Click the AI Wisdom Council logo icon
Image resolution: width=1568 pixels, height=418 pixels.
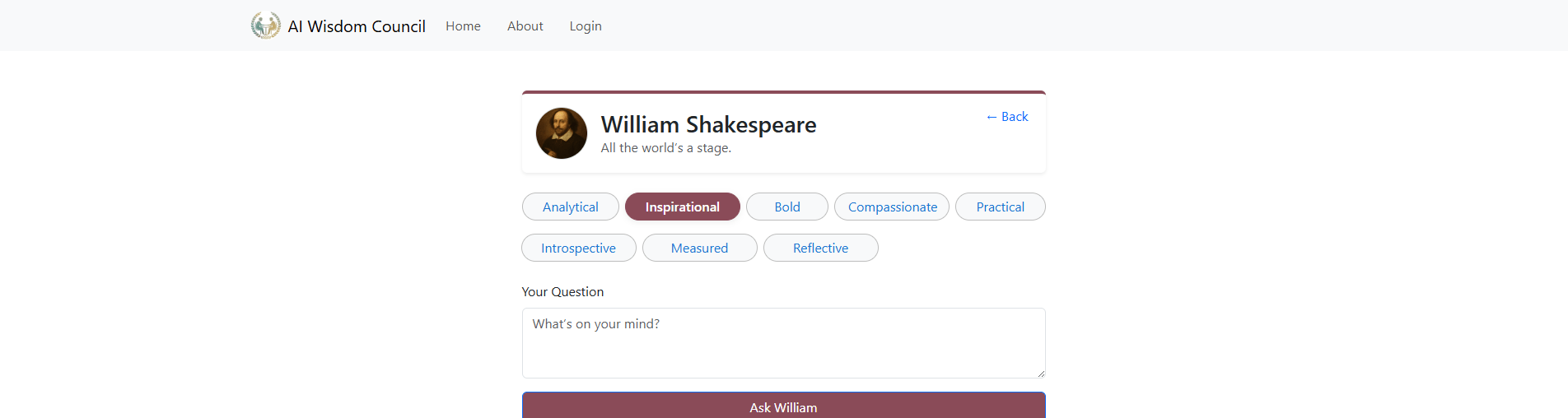tap(265, 26)
